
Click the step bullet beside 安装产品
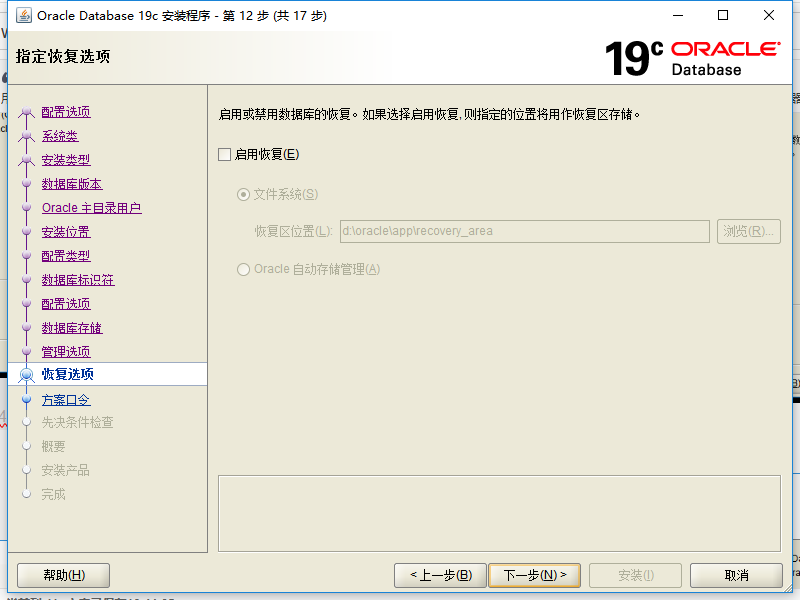(x=27, y=470)
